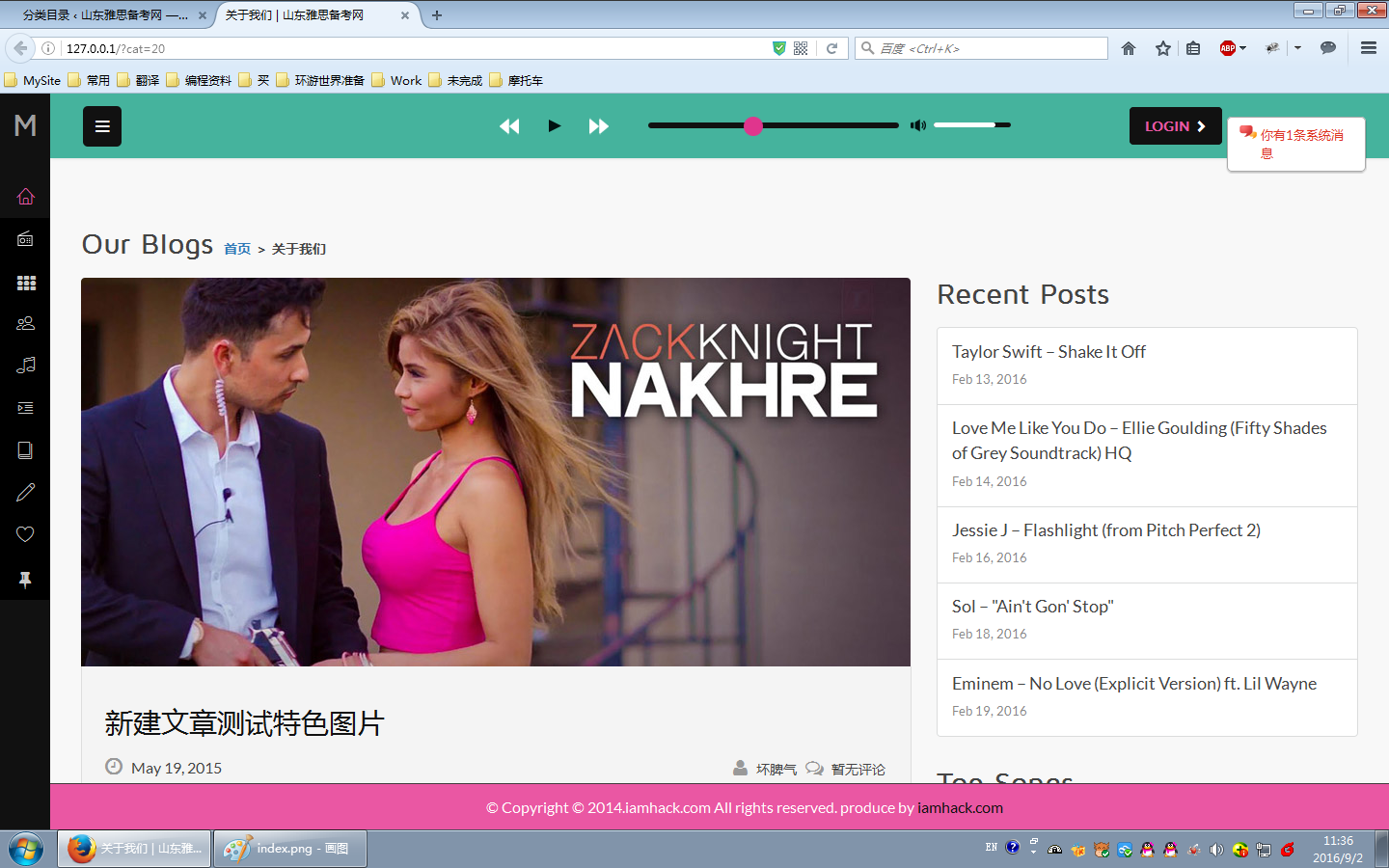Screen dimensions: 1389x868
Task: Adjust the white volume slider
Action: [972, 125]
